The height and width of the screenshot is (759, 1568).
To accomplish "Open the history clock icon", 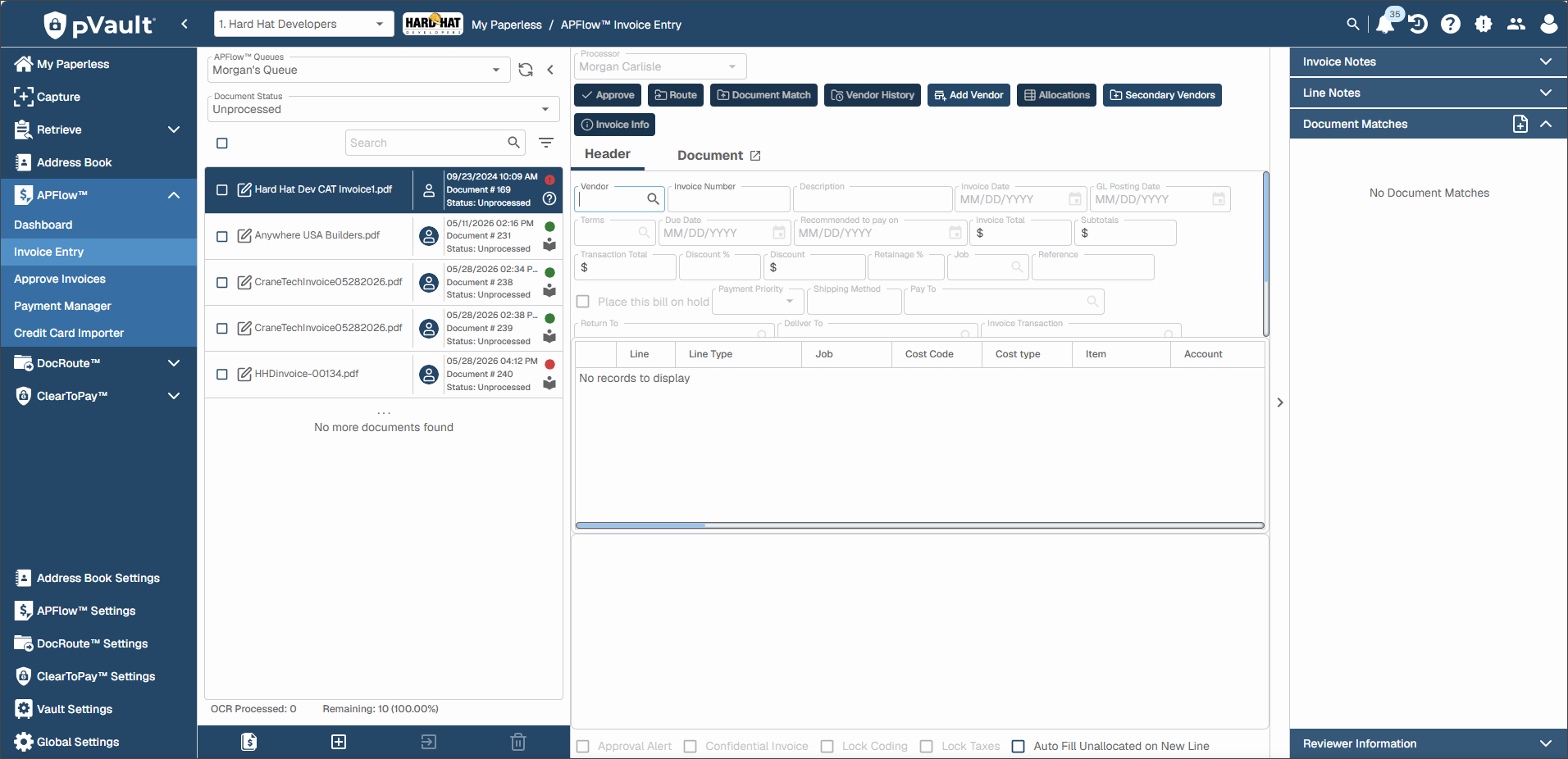I will (1418, 25).
